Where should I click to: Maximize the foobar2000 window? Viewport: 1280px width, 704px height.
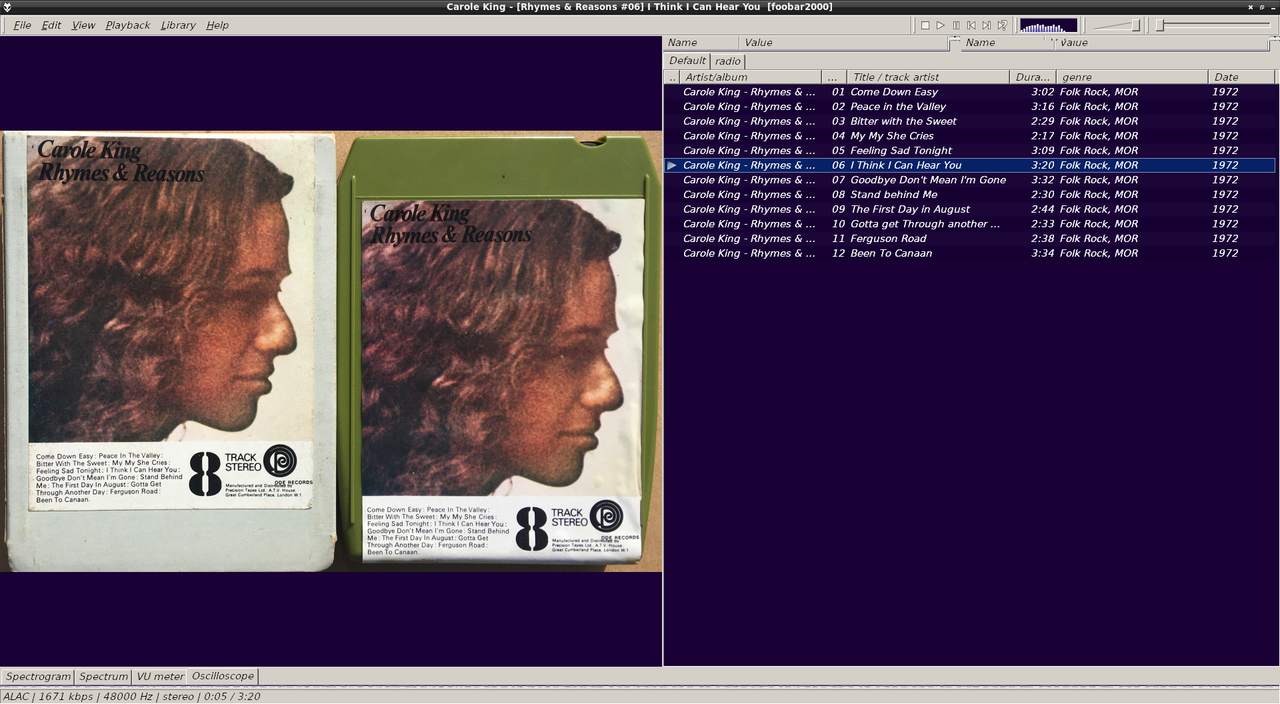click(1262, 7)
